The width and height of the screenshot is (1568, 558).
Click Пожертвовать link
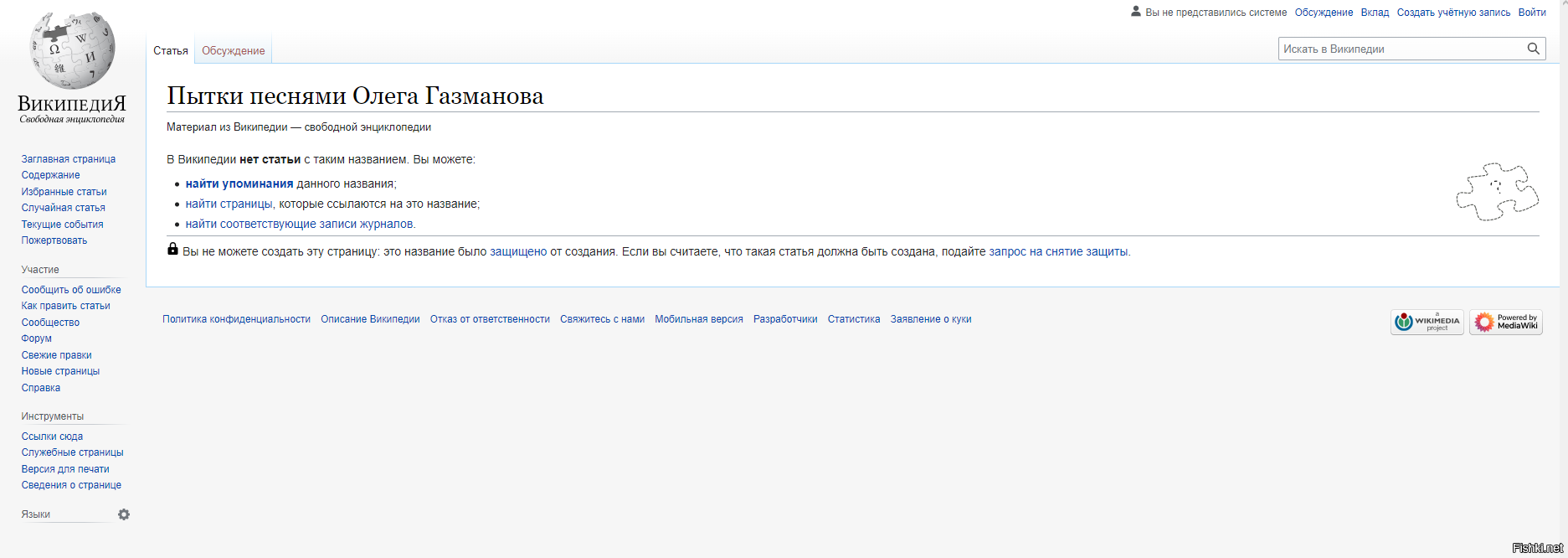tap(54, 240)
